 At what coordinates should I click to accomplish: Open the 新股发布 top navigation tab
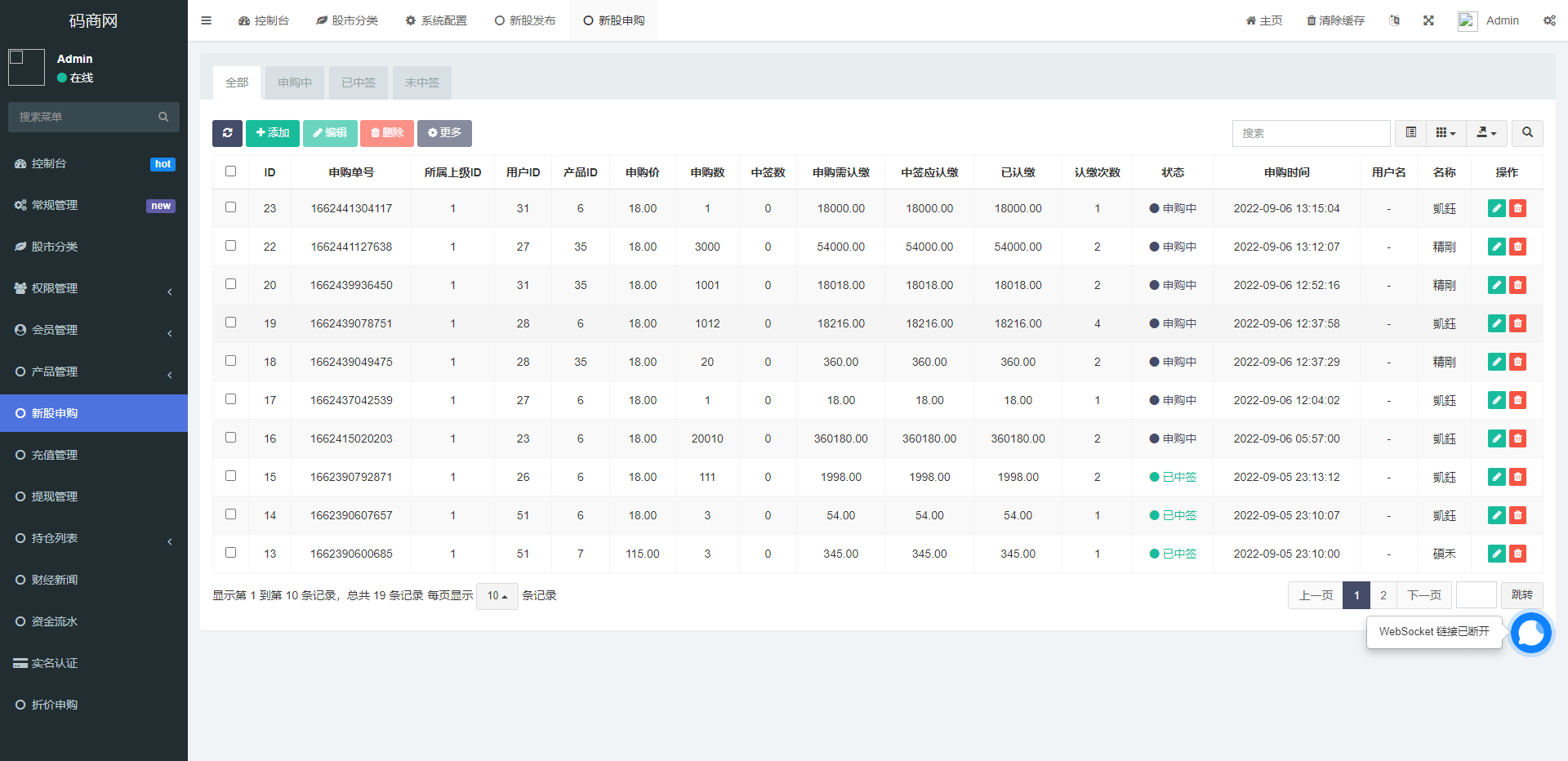coord(525,20)
